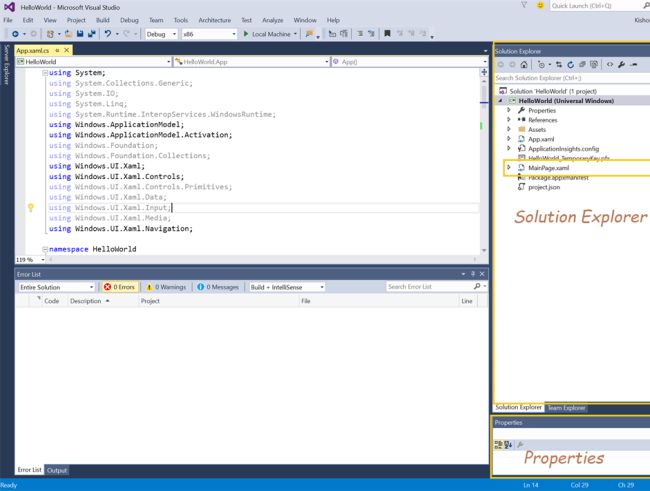Click the feedback smiley icon in title bar
This screenshot has width=650, height=491.
540,5
